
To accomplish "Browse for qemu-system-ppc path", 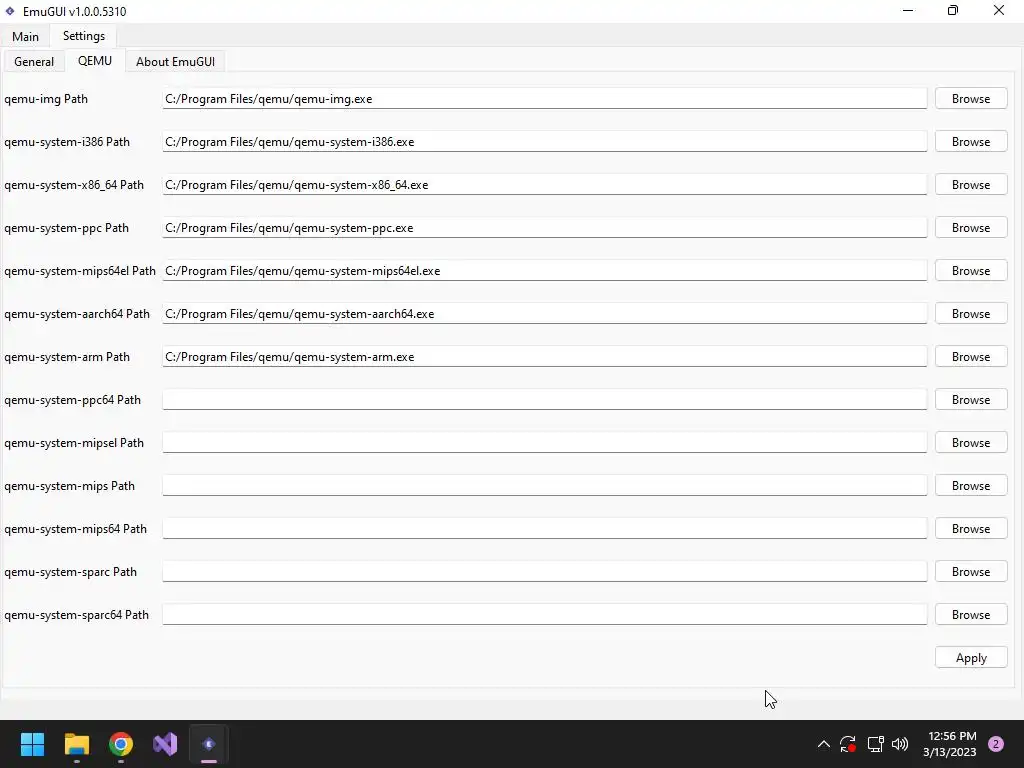I will (970, 228).
